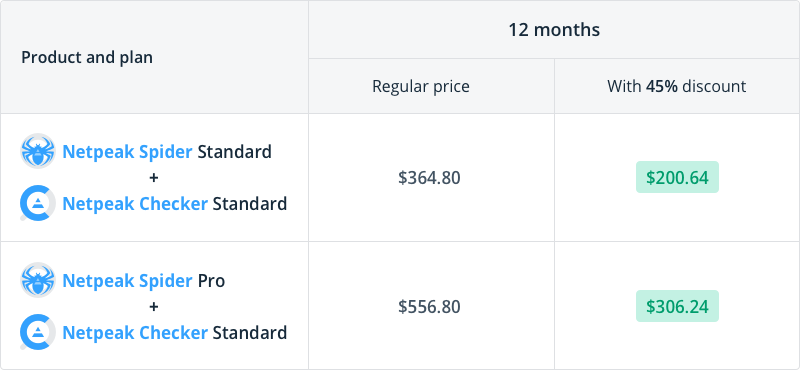Open Netpeak Spider link next to Pro
The height and width of the screenshot is (370, 800).
pos(127,281)
